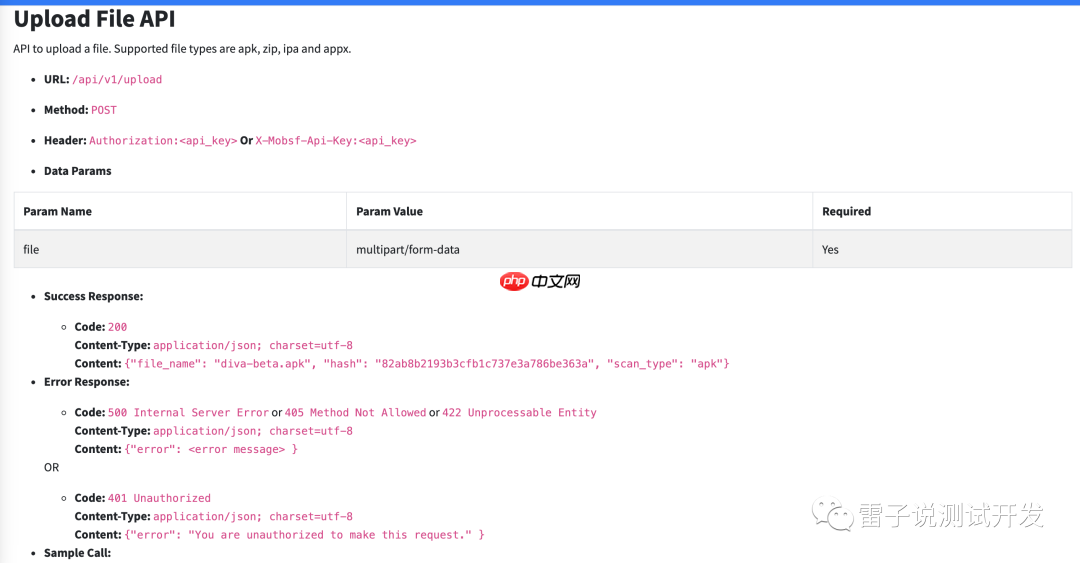Select the POST method value
The image size is (1080, 563).
(104, 110)
